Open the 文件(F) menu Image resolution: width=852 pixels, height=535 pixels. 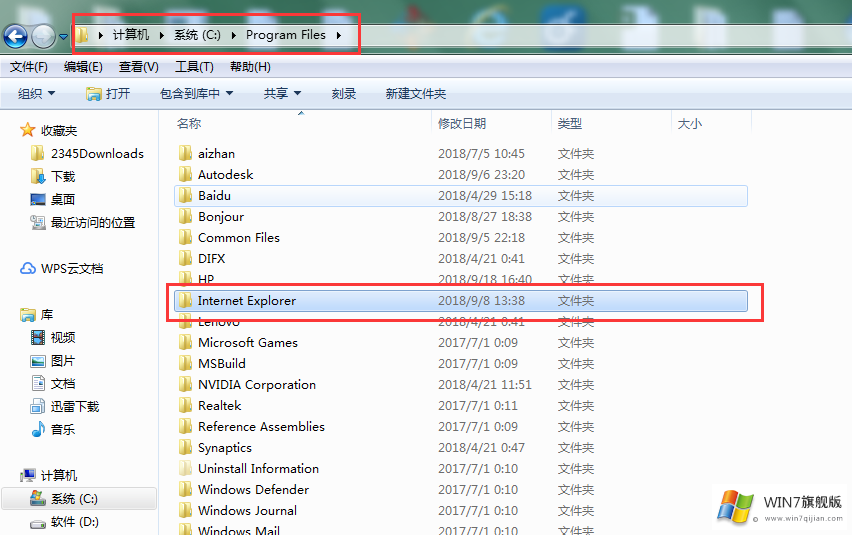click(29, 67)
